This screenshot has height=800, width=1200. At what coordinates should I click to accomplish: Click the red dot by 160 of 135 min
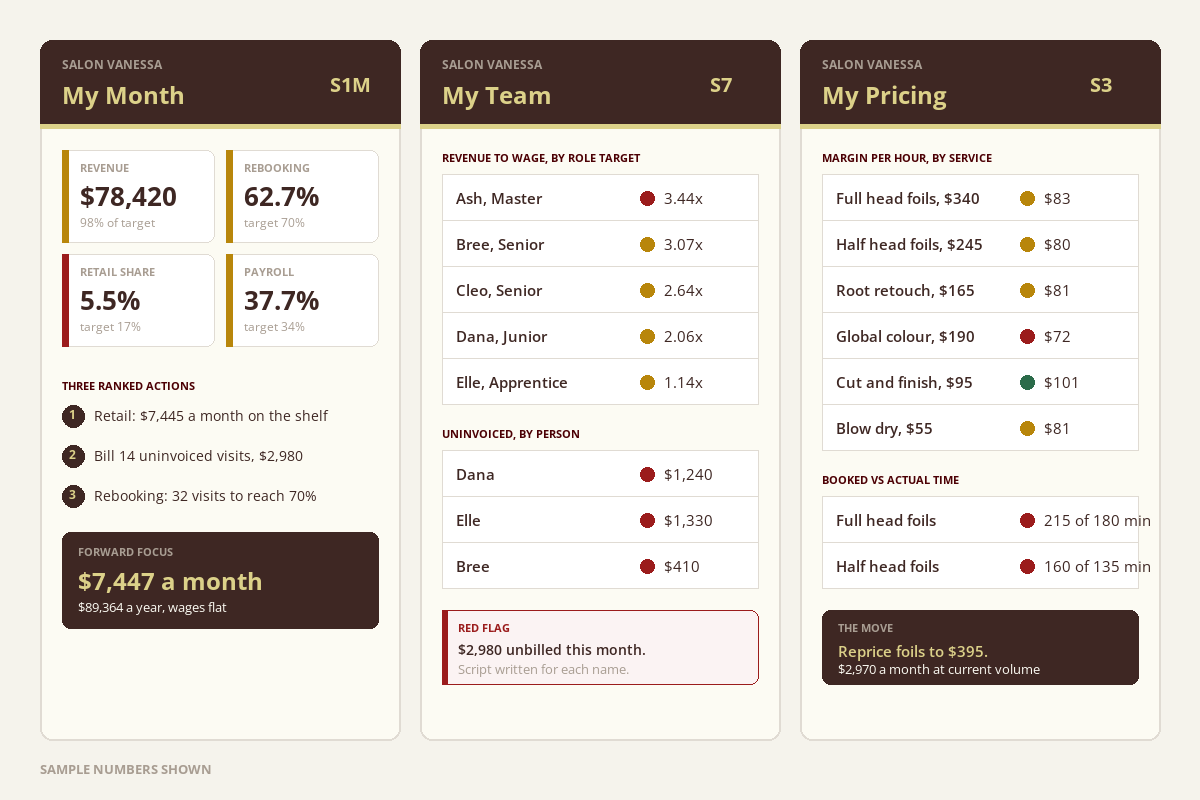pos(1027,566)
